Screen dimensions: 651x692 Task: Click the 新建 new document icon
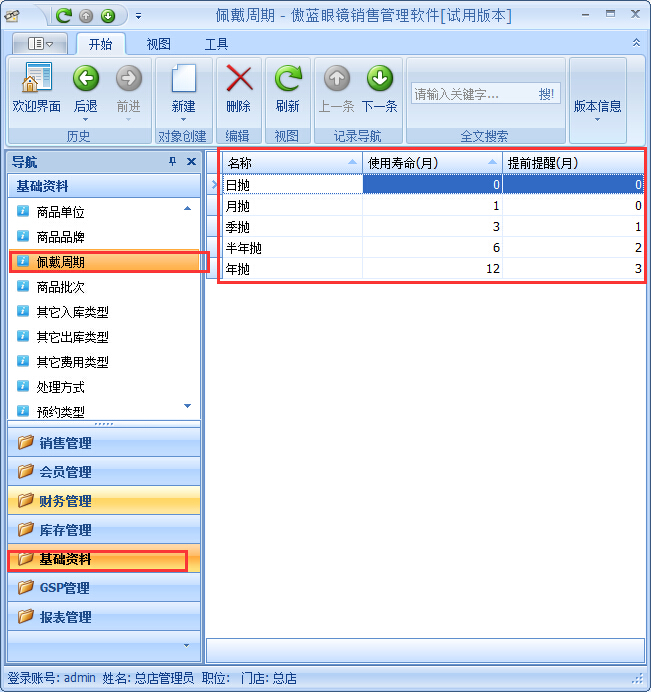[x=183, y=79]
